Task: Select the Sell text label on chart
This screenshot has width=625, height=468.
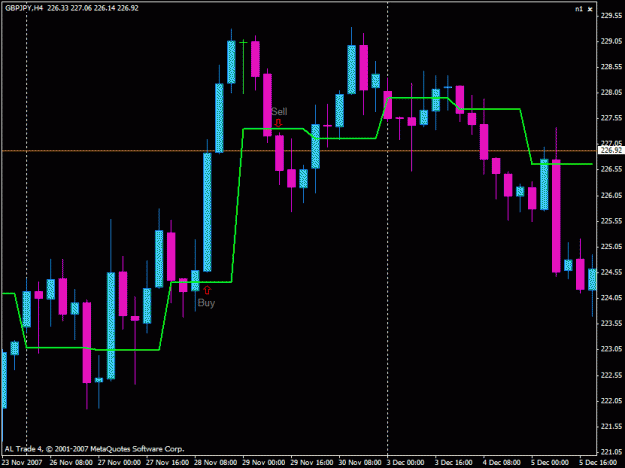Action: pyautogui.click(x=279, y=112)
